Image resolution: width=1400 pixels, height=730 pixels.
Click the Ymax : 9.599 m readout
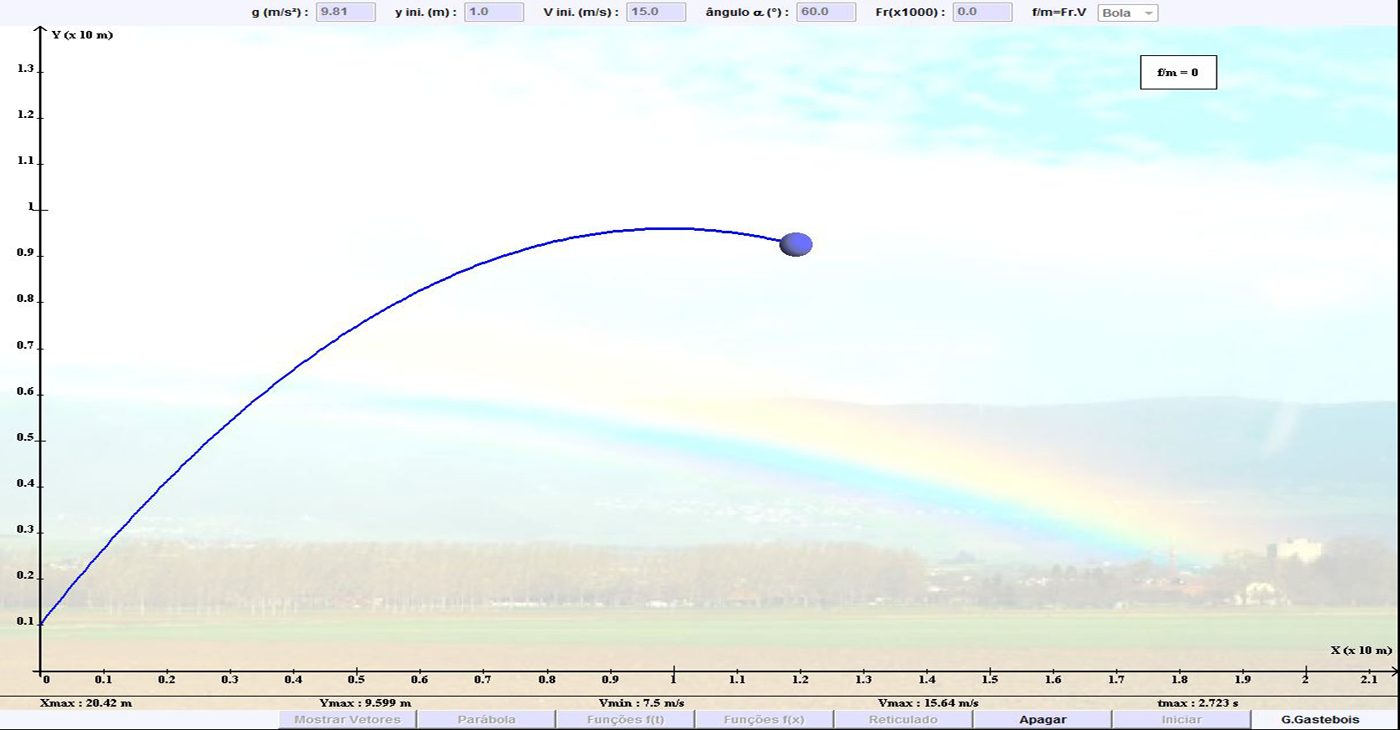tap(365, 703)
